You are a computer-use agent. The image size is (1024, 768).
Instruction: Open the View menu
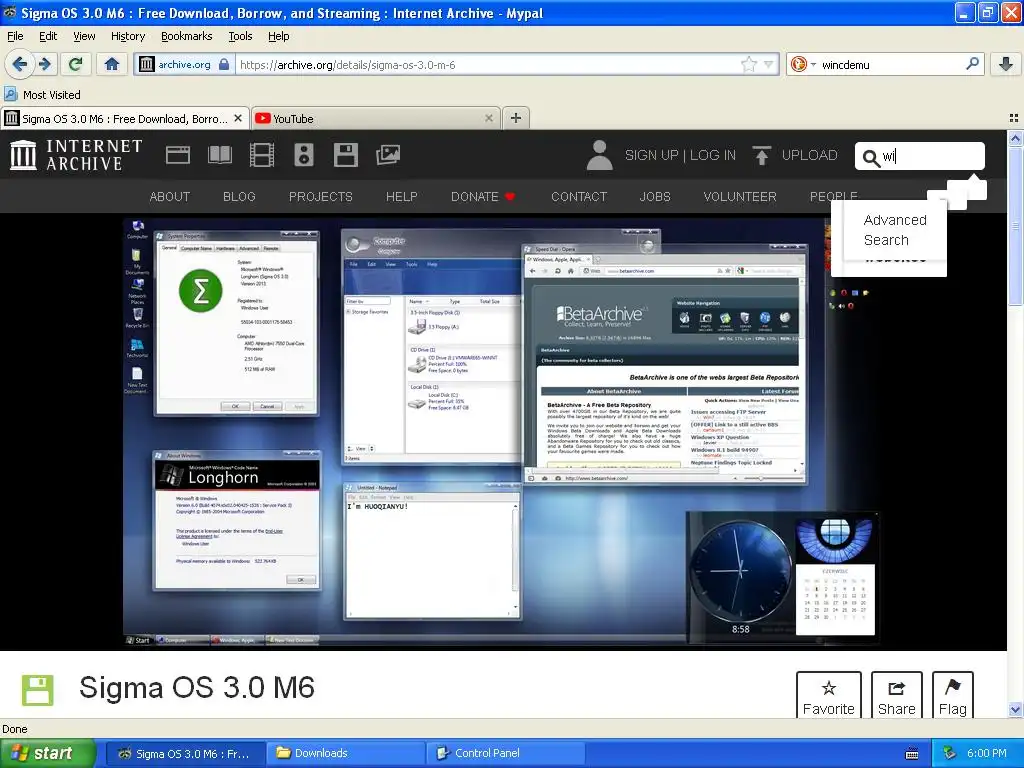pyautogui.click(x=84, y=36)
